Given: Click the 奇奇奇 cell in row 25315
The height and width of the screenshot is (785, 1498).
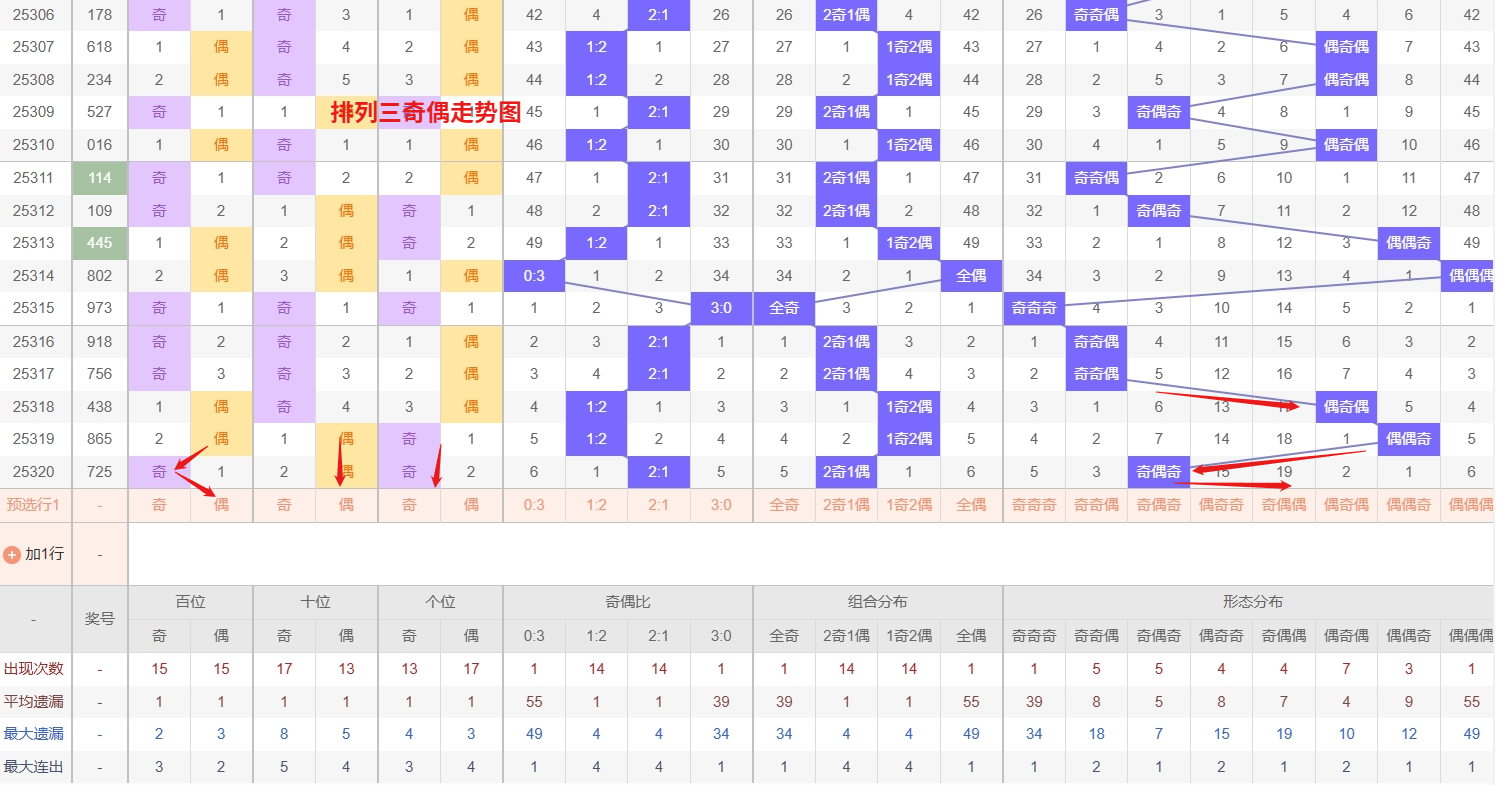Looking at the screenshot, I should click(1034, 308).
